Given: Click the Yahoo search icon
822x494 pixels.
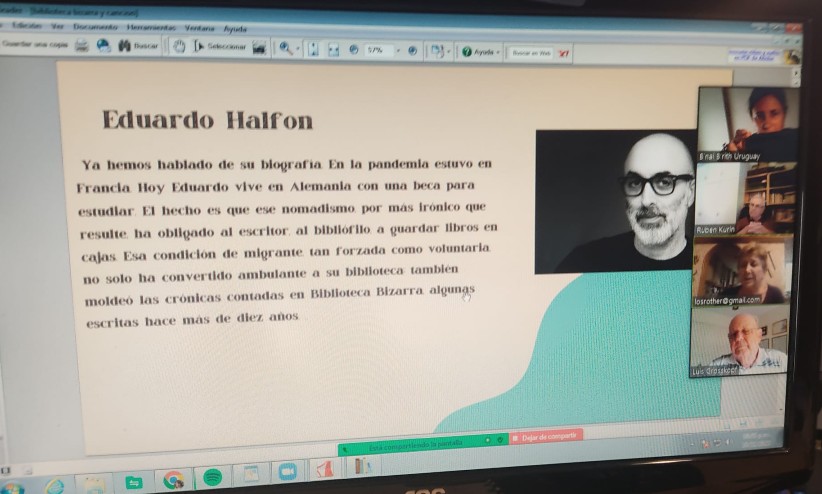Looking at the screenshot, I should pos(564,53).
